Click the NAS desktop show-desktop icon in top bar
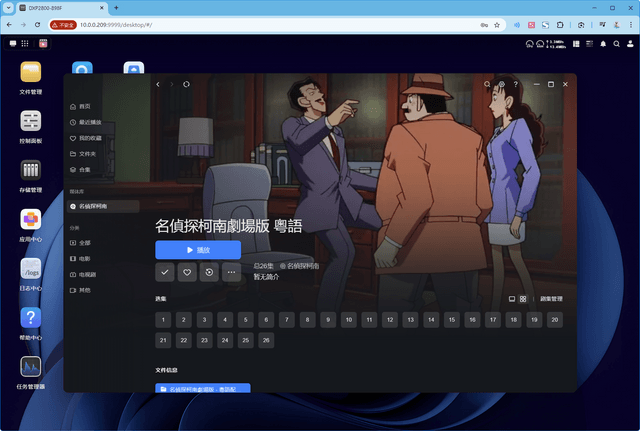Screen dimensions: 640x431 point(13,44)
